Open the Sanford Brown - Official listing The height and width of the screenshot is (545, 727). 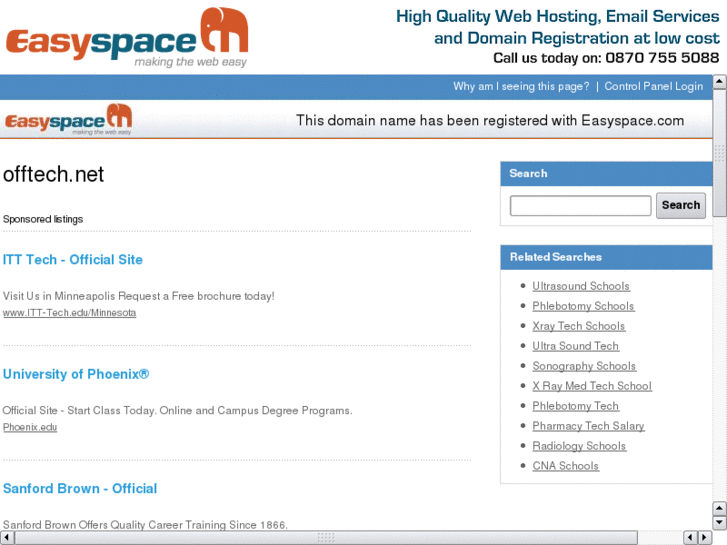click(80, 488)
